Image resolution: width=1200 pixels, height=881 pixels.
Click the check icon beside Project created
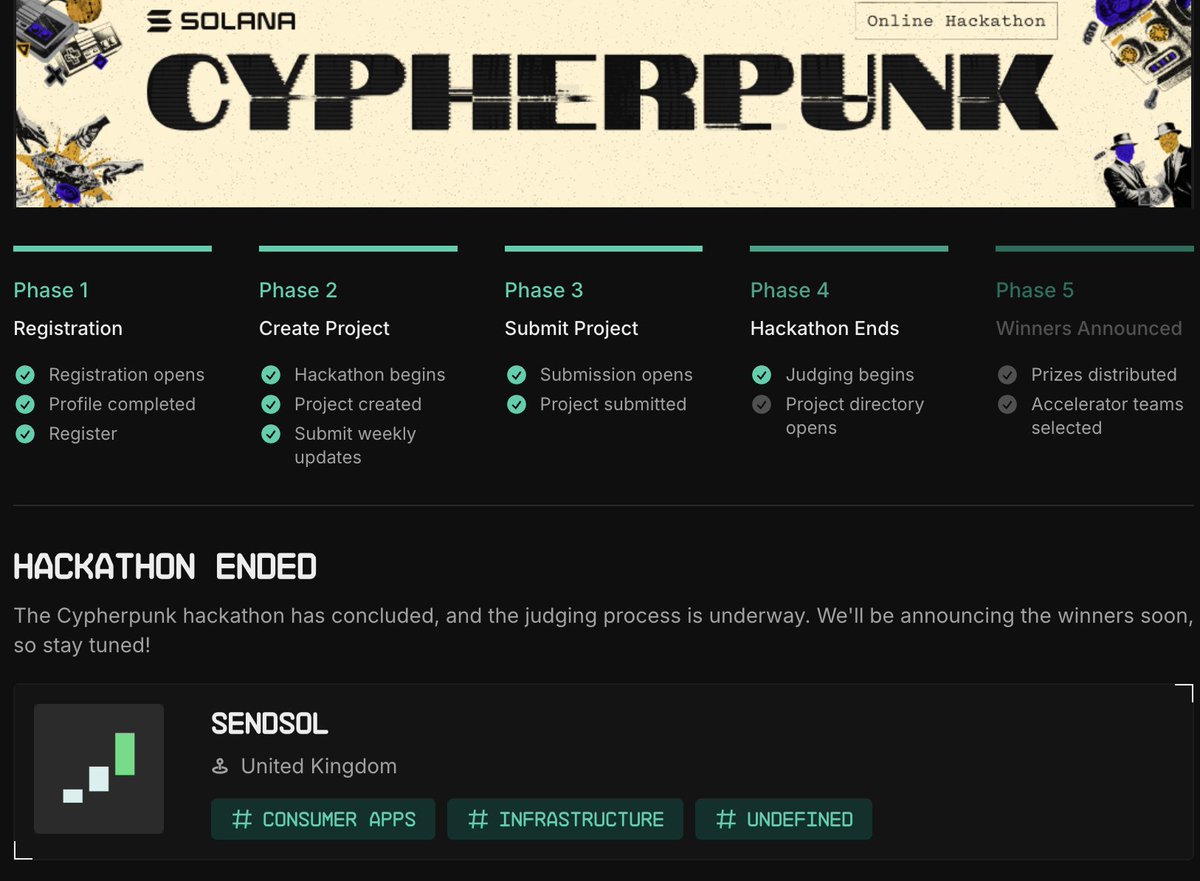click(x=270, y=404)
